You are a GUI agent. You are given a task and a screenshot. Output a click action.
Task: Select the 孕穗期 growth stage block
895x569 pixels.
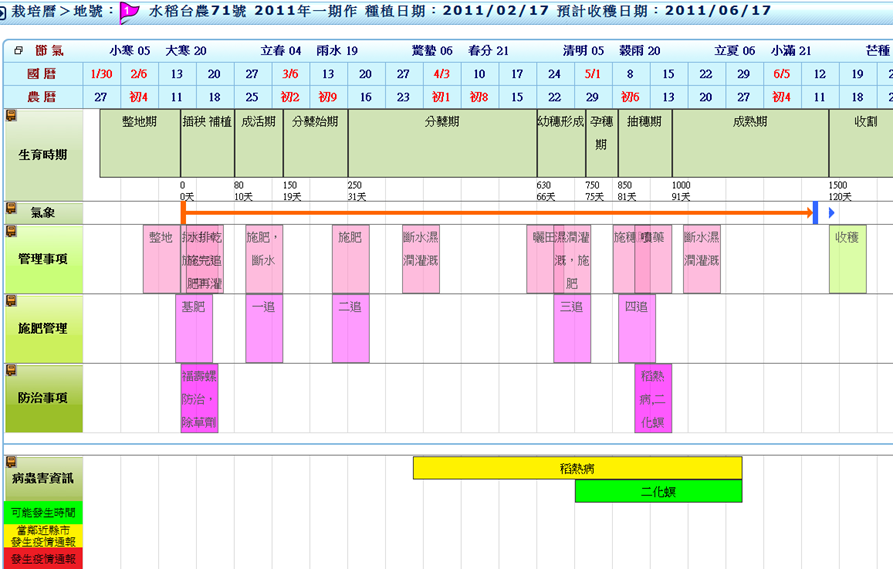coord(602,143)
